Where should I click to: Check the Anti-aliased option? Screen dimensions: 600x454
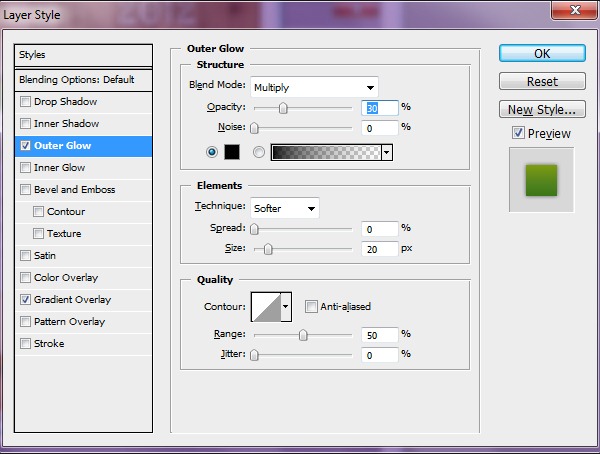click(x=311, y=307)
